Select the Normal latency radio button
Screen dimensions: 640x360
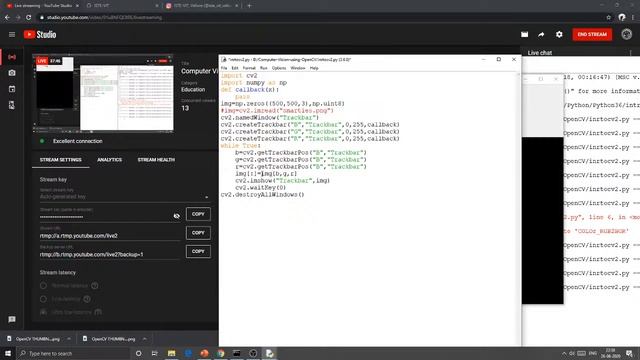[x=43, y=286]
